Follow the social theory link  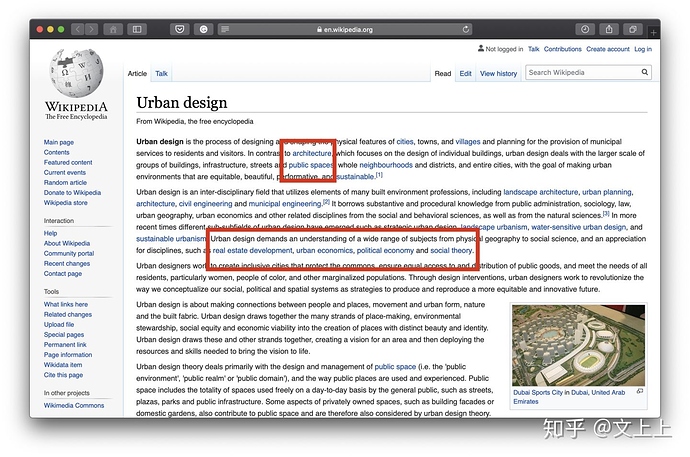pyautogui.click(x=451, y=250)
